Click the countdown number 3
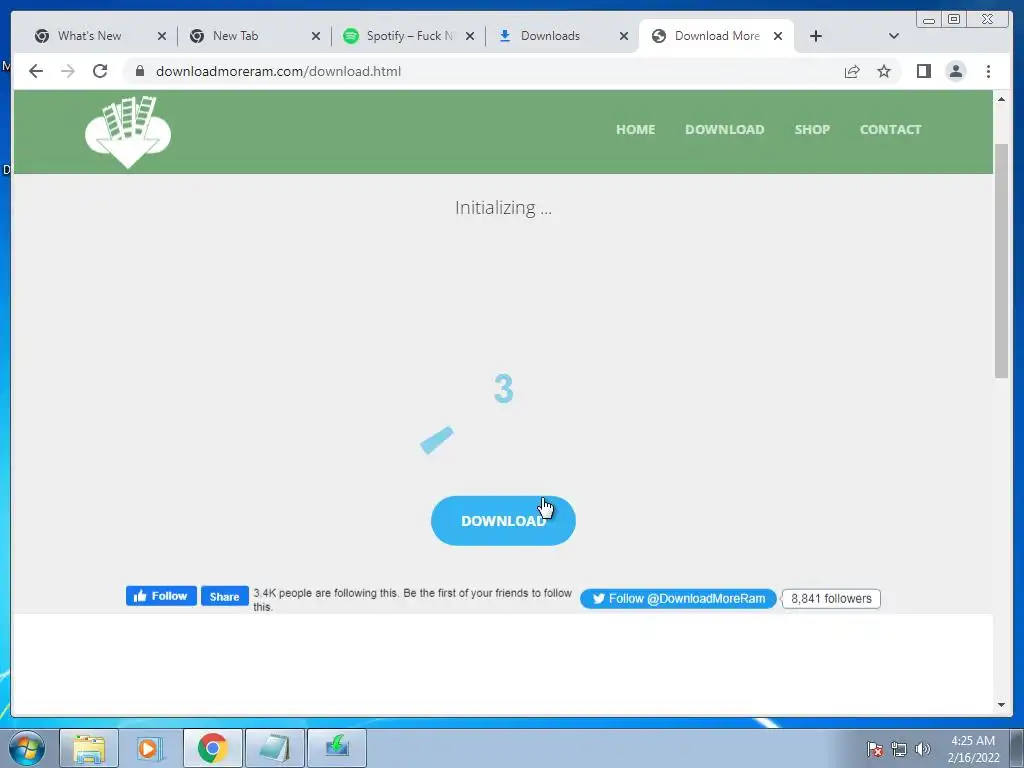This screenshot has height=768, width=1024. [x=504, y=389]
